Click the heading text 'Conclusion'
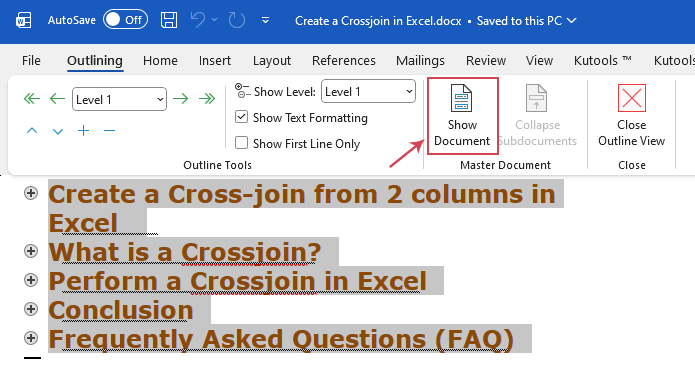 coord(121,310)
